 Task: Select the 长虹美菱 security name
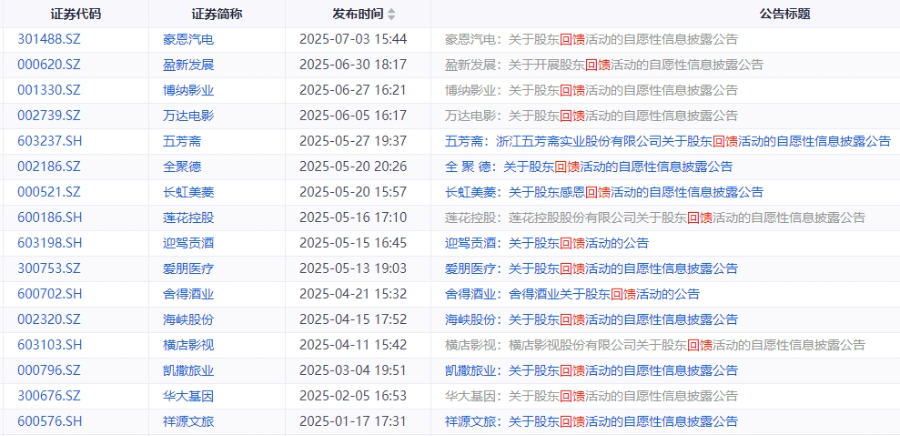point(188,192)
